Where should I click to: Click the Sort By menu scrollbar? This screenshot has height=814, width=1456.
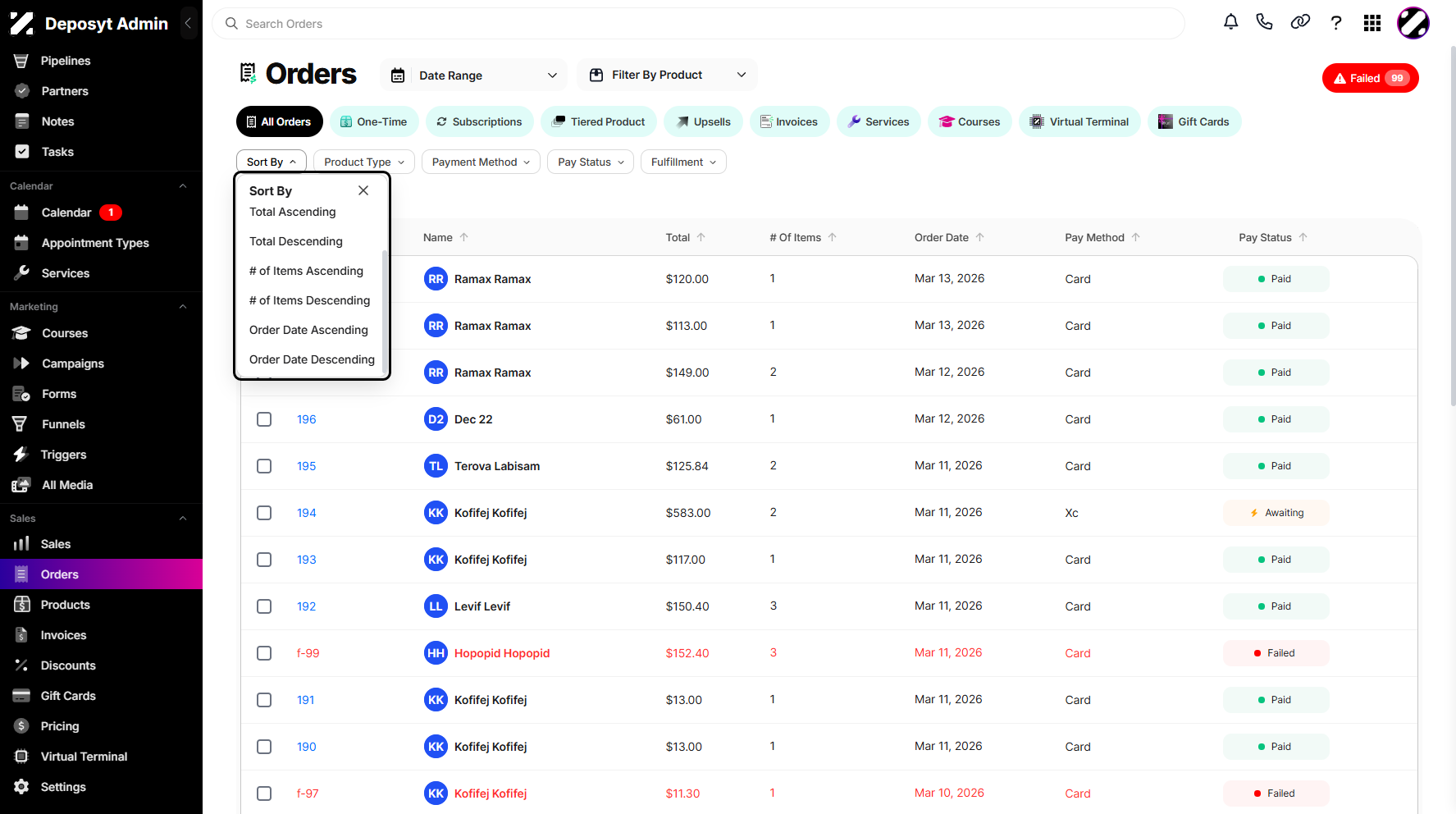pyautogui.click(x=384, y=312)
